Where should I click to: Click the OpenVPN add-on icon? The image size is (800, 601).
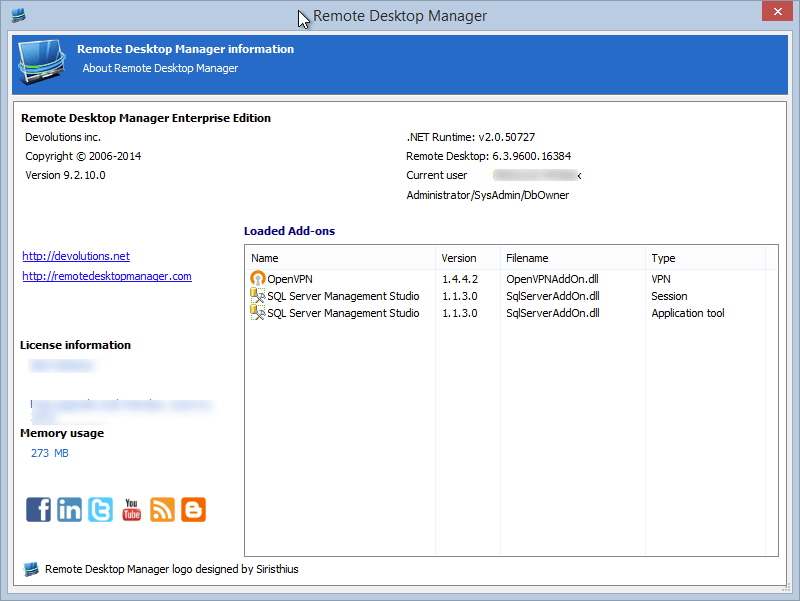pos(258,278)
